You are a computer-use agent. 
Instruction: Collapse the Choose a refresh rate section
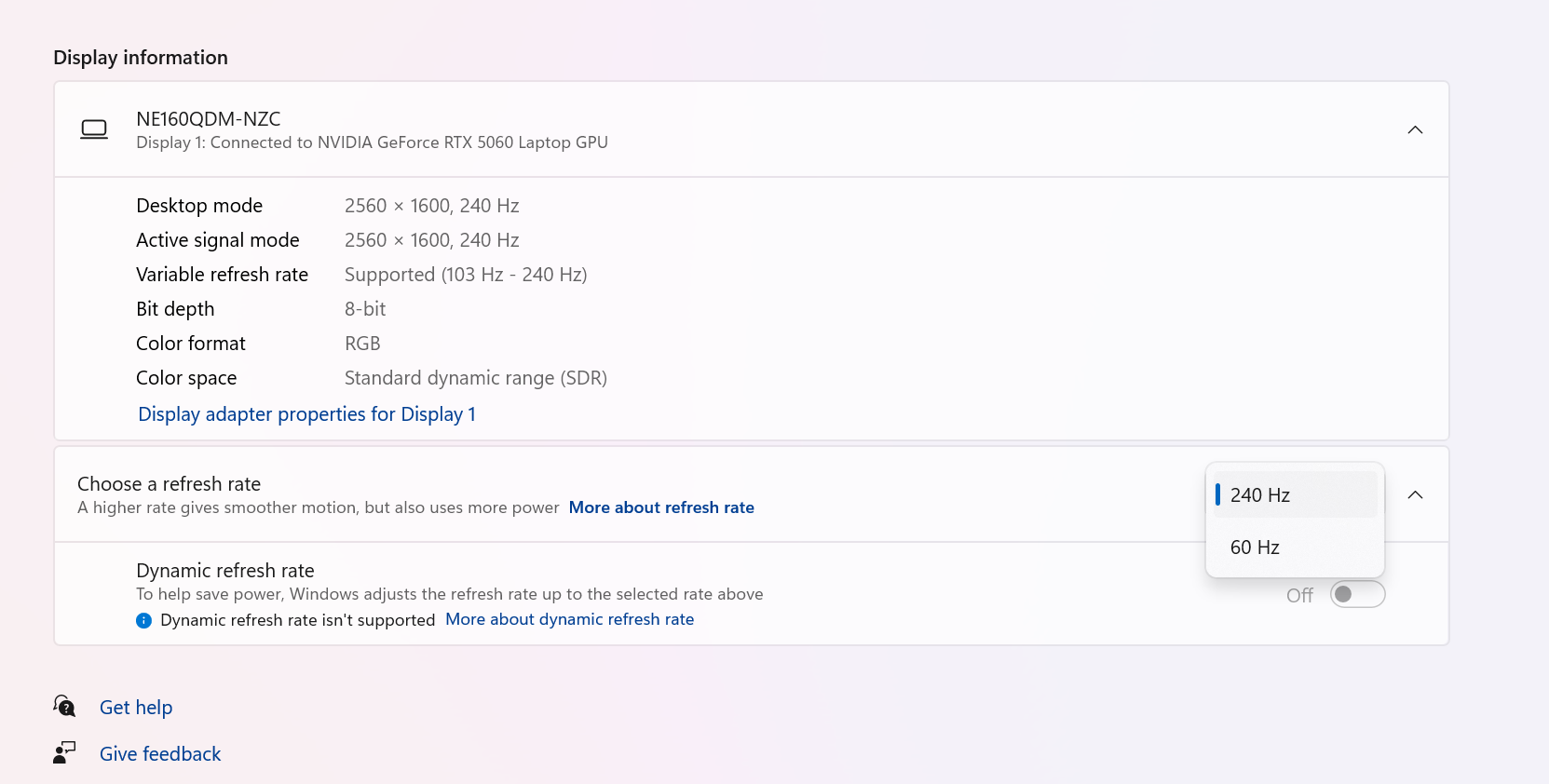click(x=1415, y=494)
